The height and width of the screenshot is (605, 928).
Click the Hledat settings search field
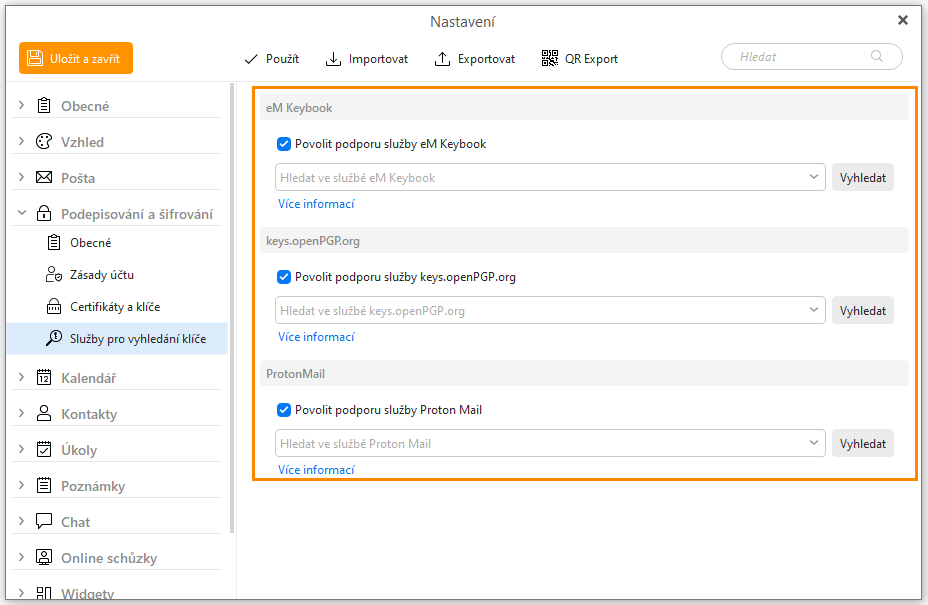point(800,57)
